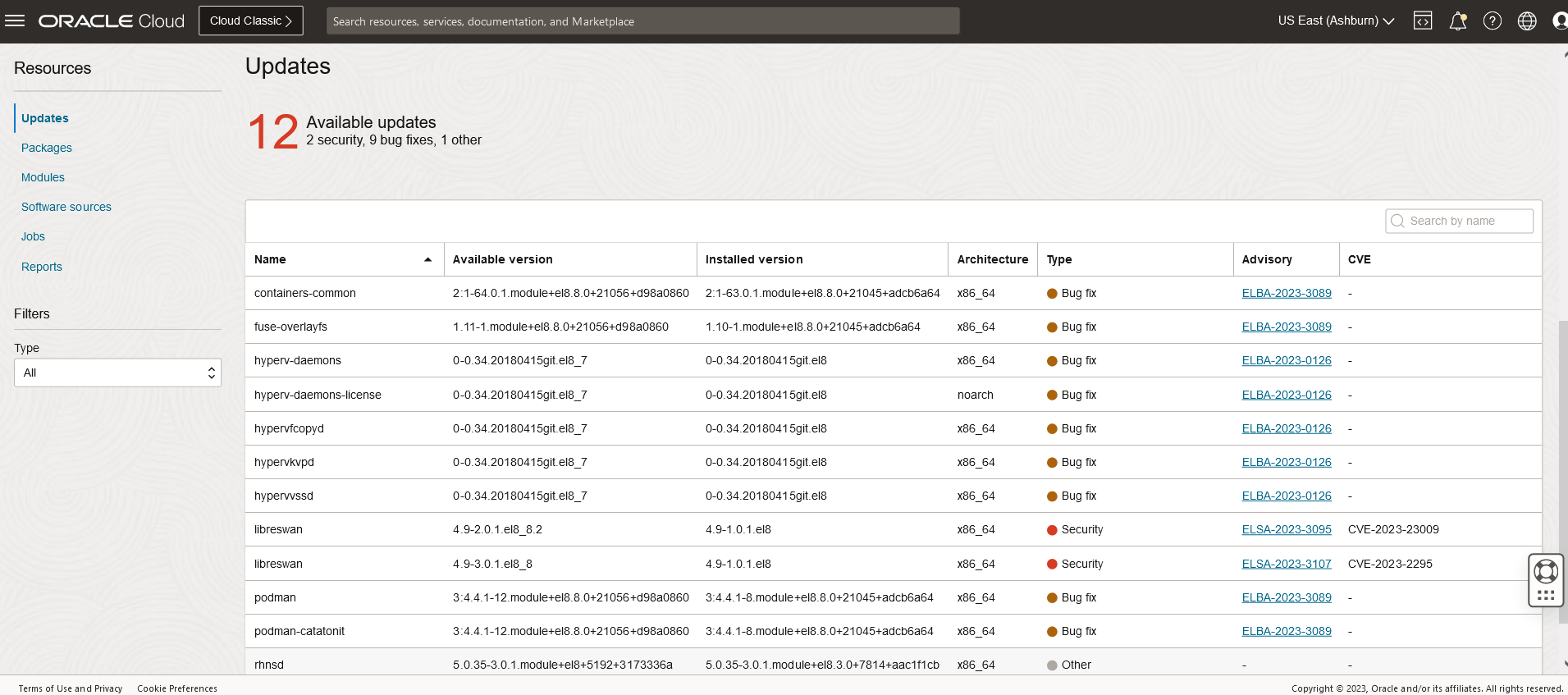
Task: Click the Oracle Cloud logo
Action: coord(112,21)
